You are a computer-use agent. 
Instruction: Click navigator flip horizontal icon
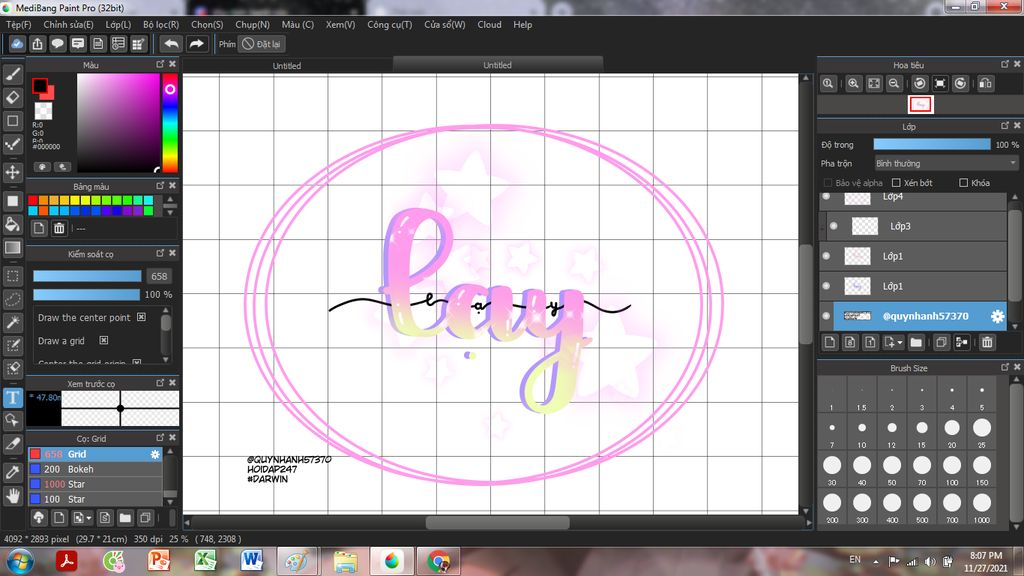point(985,84)
